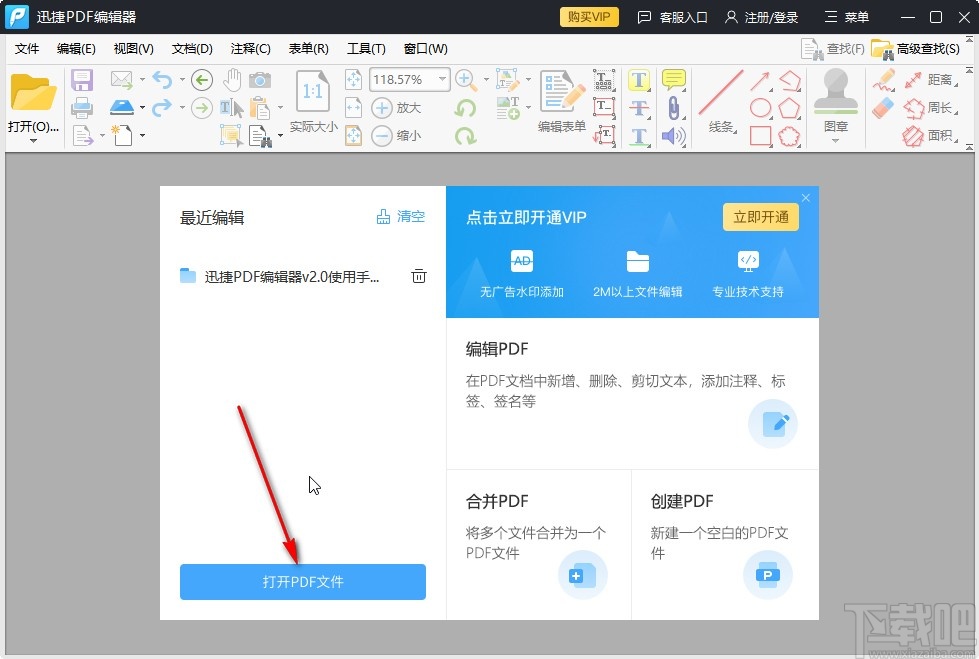This screenshot has width=979, height=659.
Task: Open the zoom level 118.57% dropdown
Action: [x=442, y=79]
